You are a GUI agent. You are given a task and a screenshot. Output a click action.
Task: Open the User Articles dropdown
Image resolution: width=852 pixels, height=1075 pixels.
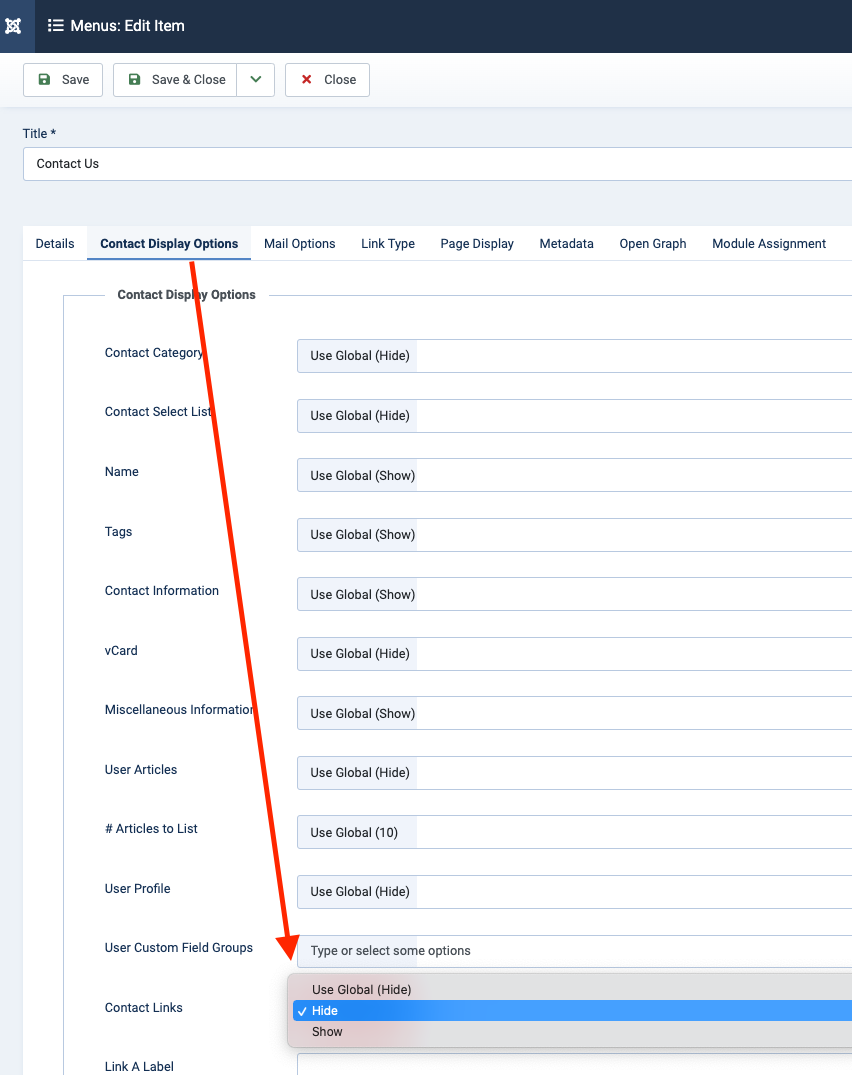(574, 773)
